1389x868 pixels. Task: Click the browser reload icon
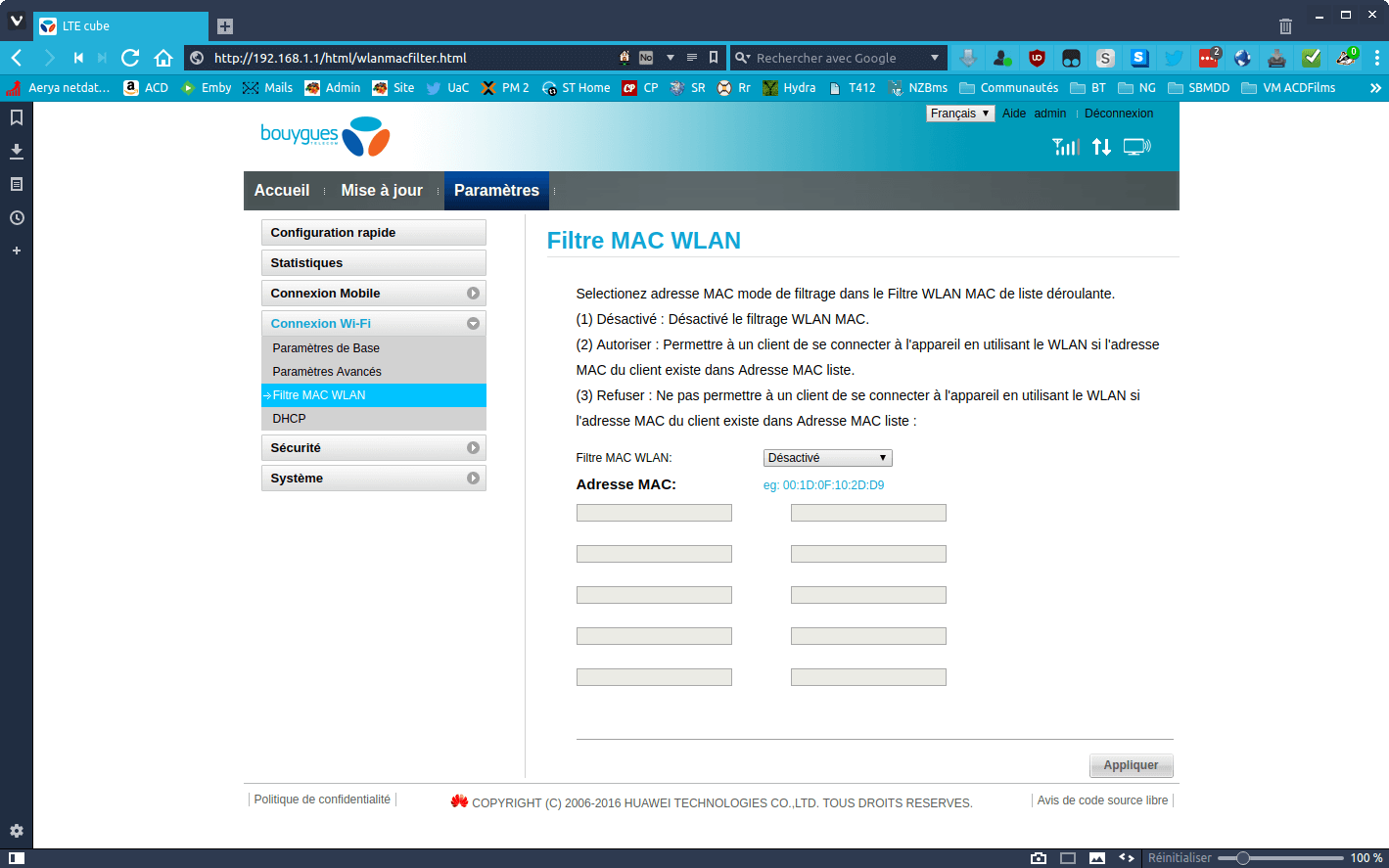click(x=130, y=58)
